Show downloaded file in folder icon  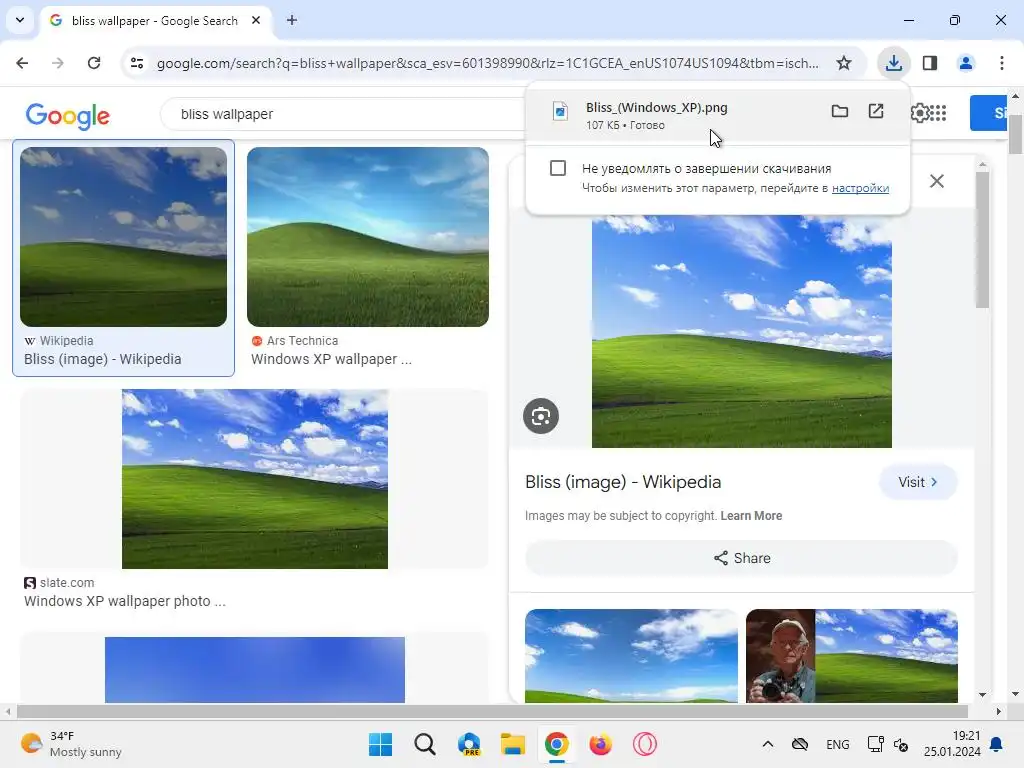click(x=839, y=111)
